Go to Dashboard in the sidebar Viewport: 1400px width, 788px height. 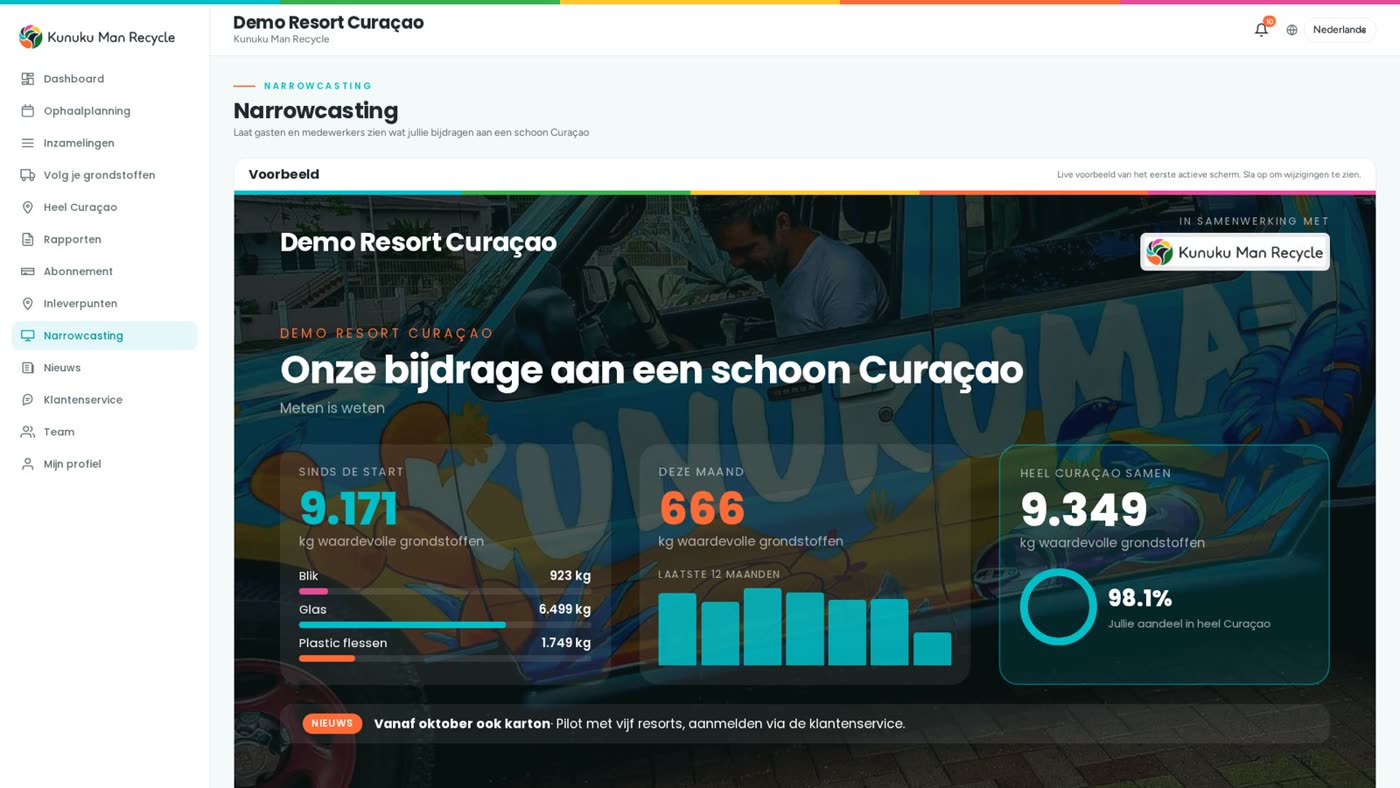(105, 79)
